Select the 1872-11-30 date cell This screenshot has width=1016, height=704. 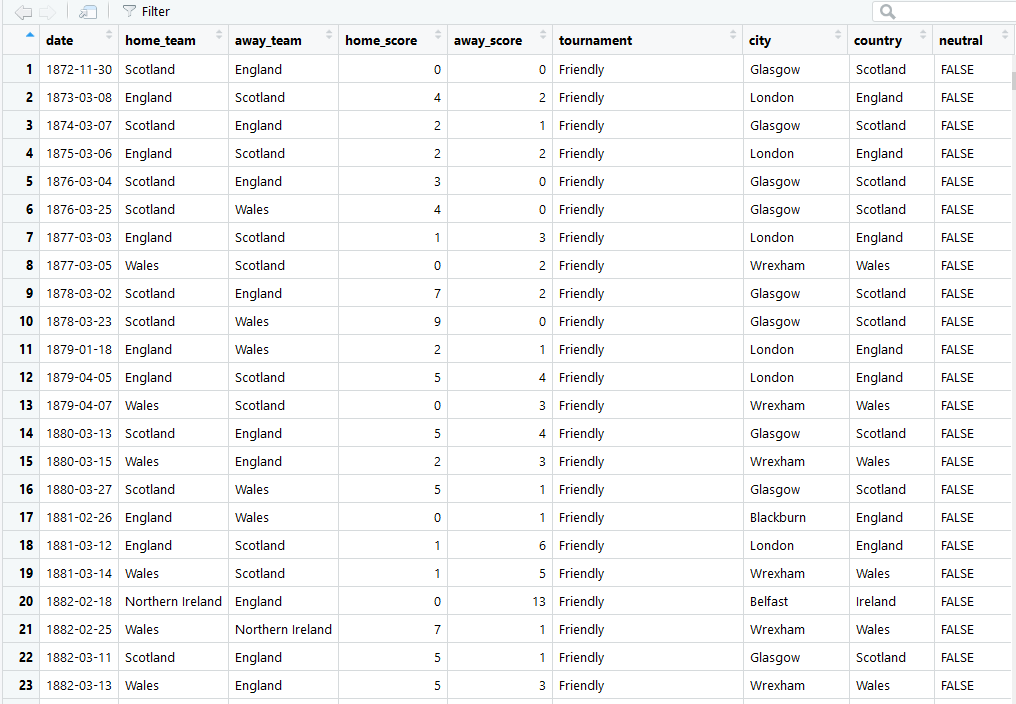(x=79, y=70)
